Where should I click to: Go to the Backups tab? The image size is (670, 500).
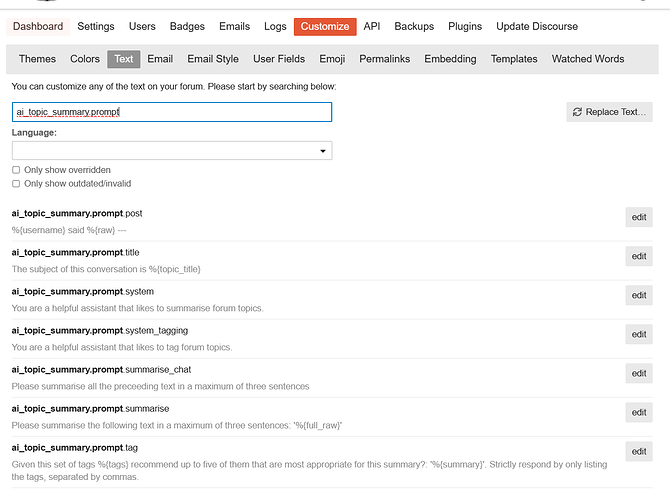point(414,26)
